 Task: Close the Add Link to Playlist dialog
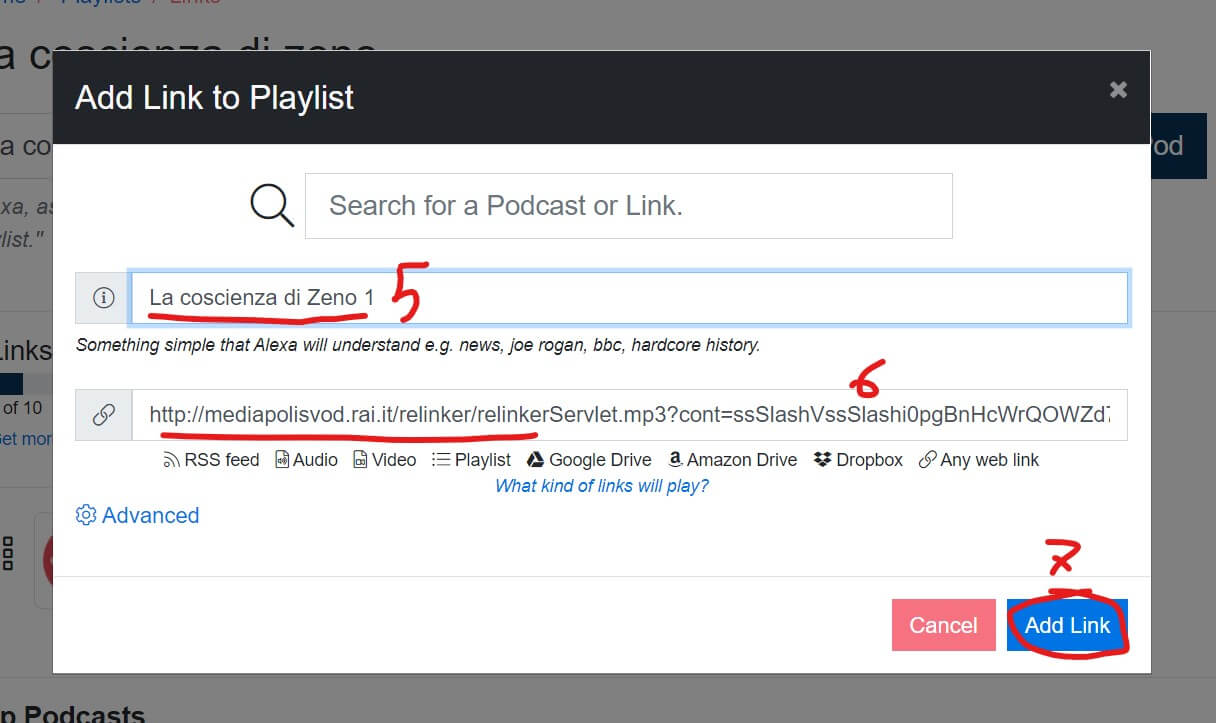point(1118,90)
